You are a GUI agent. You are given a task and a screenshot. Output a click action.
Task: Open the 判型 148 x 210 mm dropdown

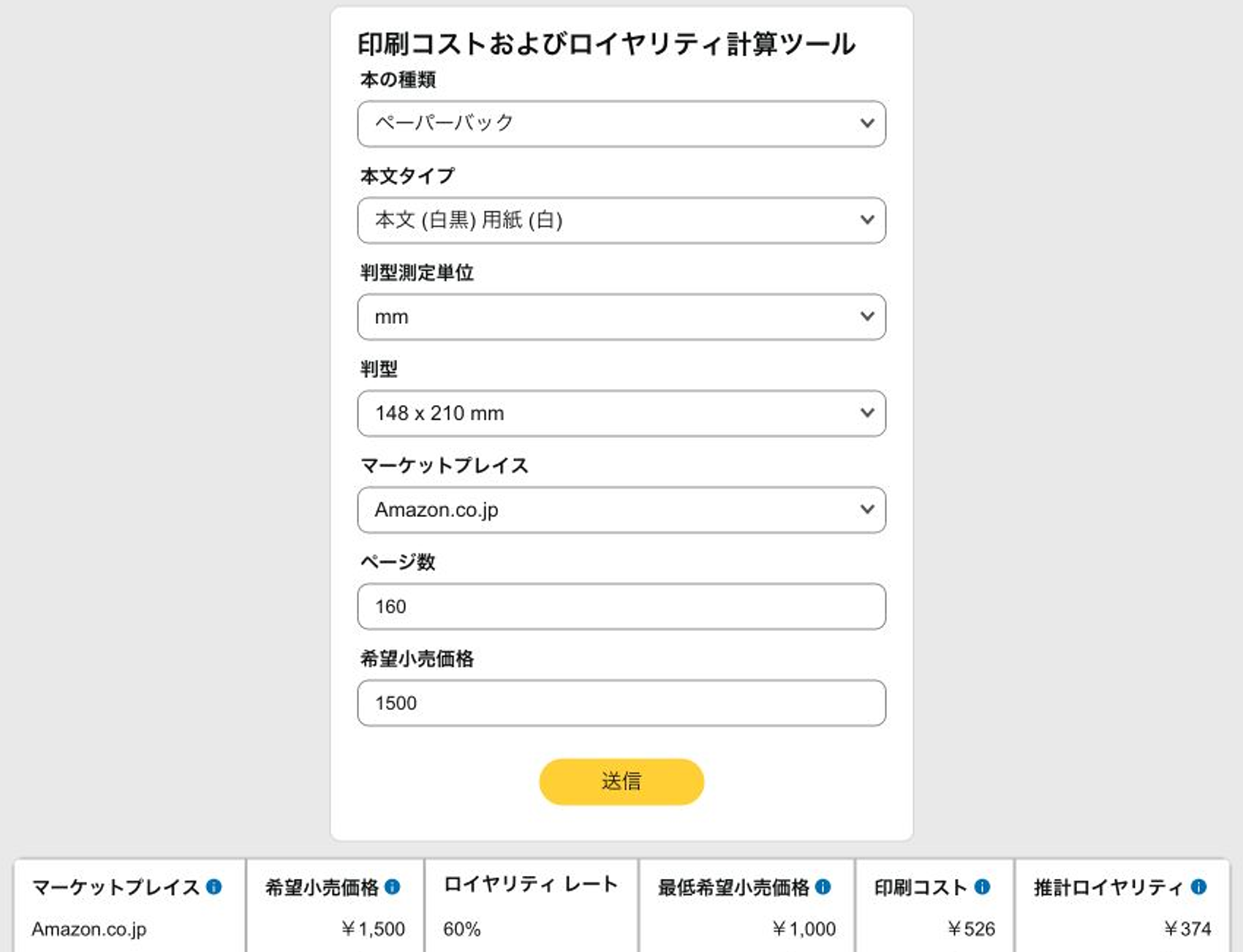621,413
